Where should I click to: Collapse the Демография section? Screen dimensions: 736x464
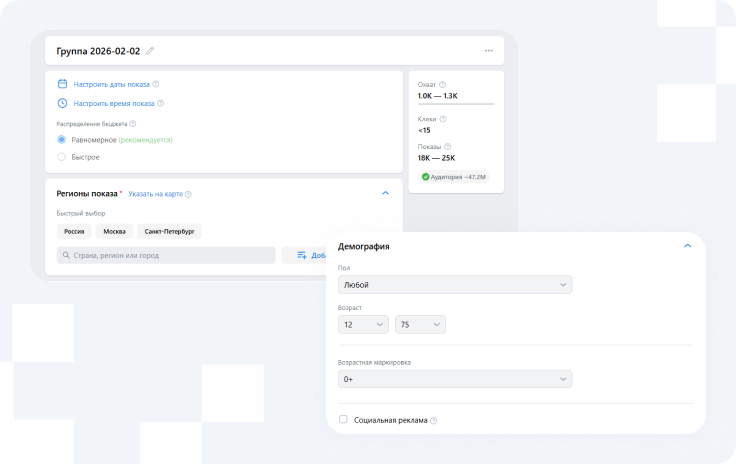(687, 245)
